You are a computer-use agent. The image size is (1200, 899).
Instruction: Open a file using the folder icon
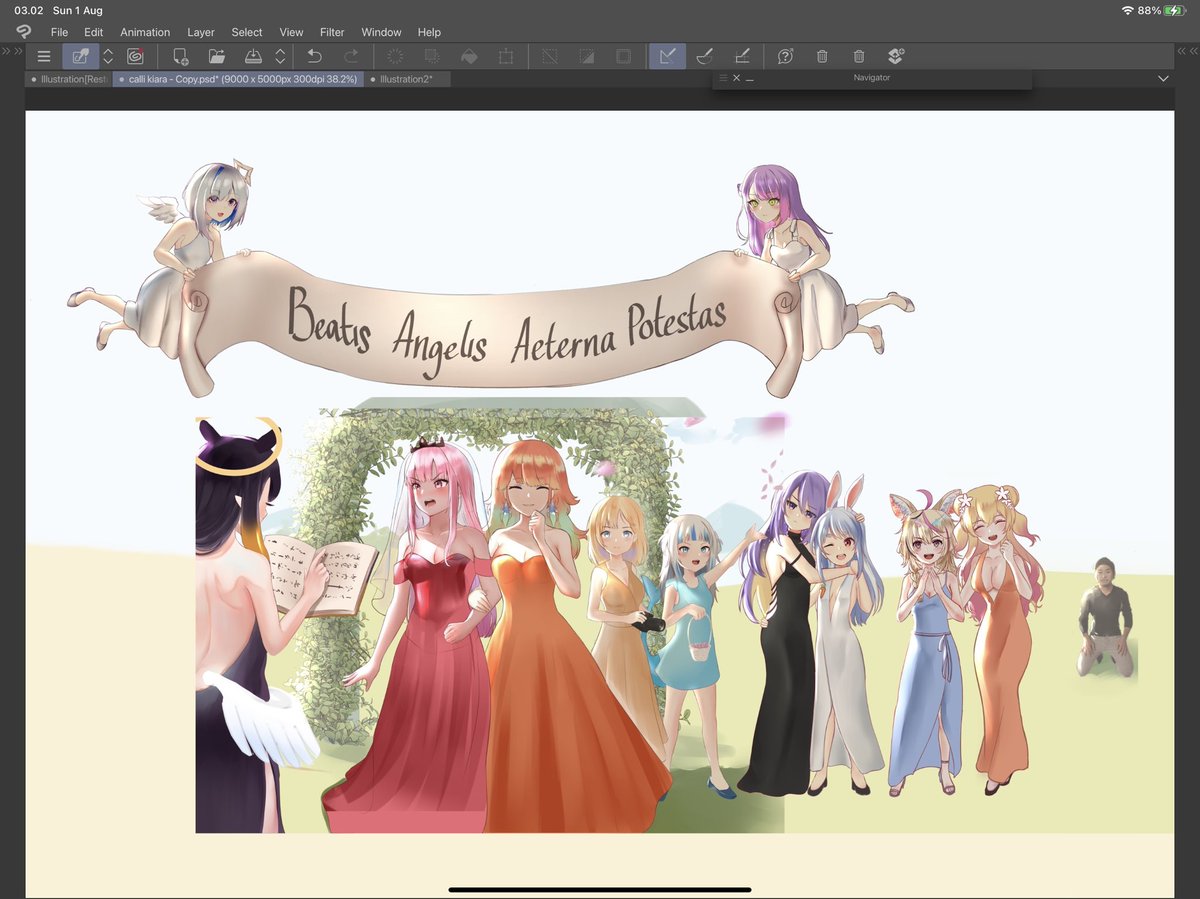pos(216,57)
